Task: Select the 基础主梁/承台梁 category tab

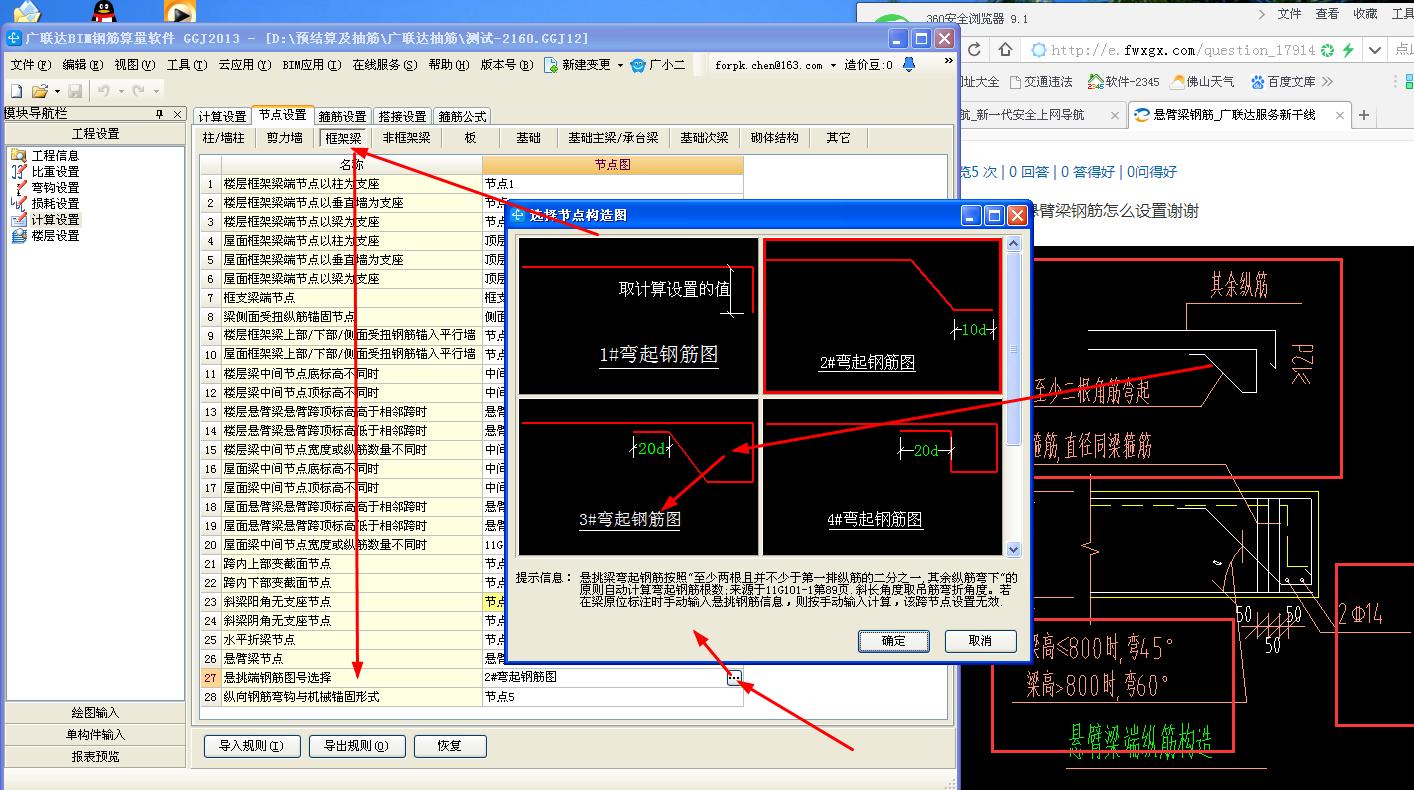Action: click(x=613, y=138)
